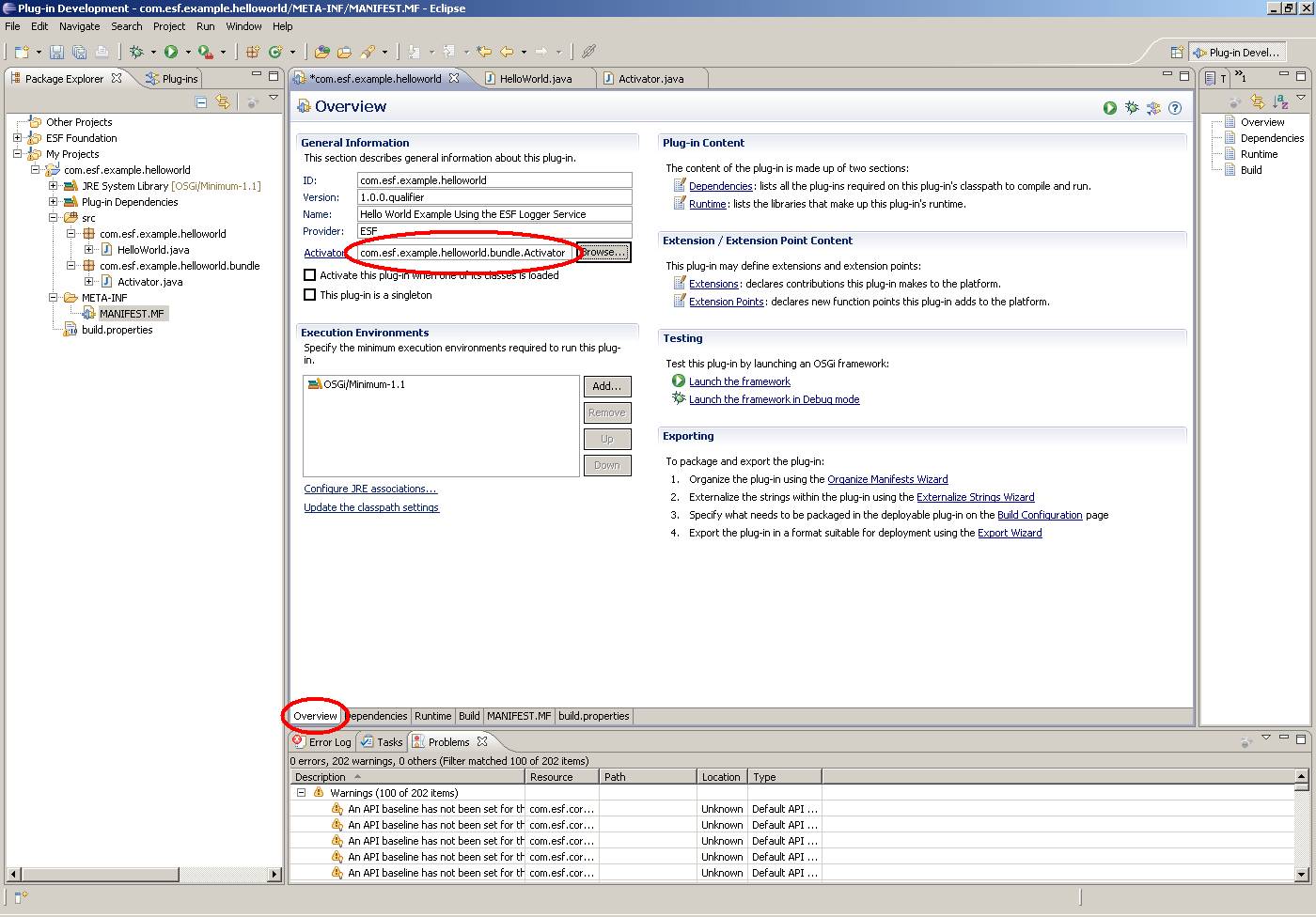
Task: Maximize the Package Explorer view
Action: 274,75
